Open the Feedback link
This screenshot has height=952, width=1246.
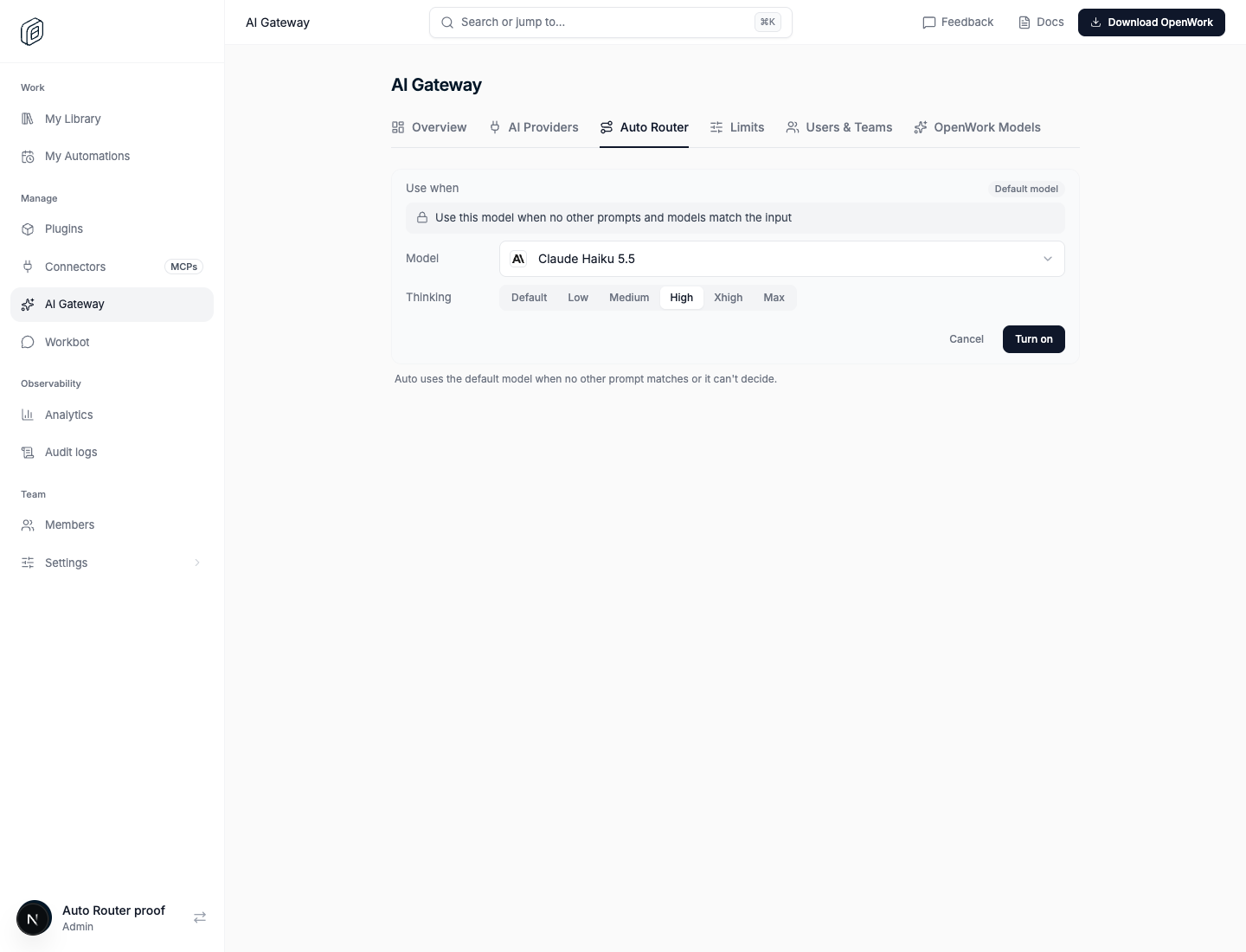958,23
